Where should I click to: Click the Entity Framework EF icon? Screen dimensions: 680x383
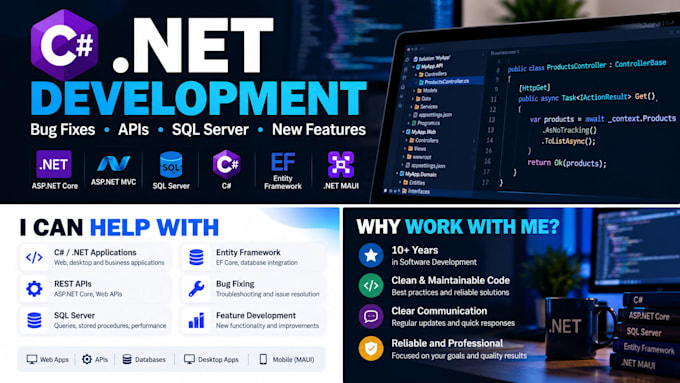pos(283,162)
